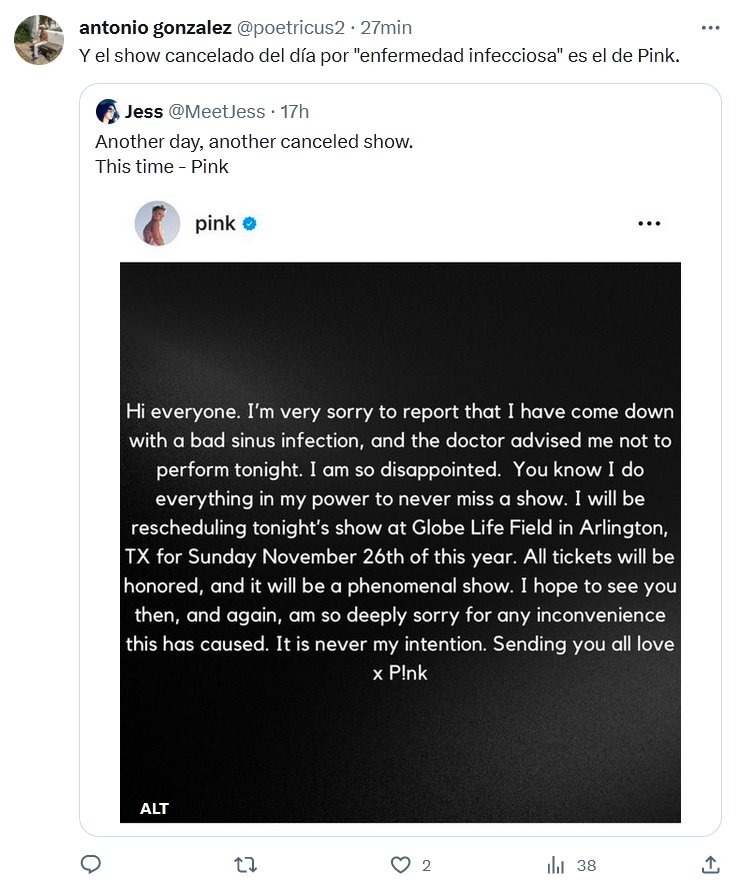Share the tweet via upload icon
The height and width of the screenshot is (892, 740).
(711, 865)
